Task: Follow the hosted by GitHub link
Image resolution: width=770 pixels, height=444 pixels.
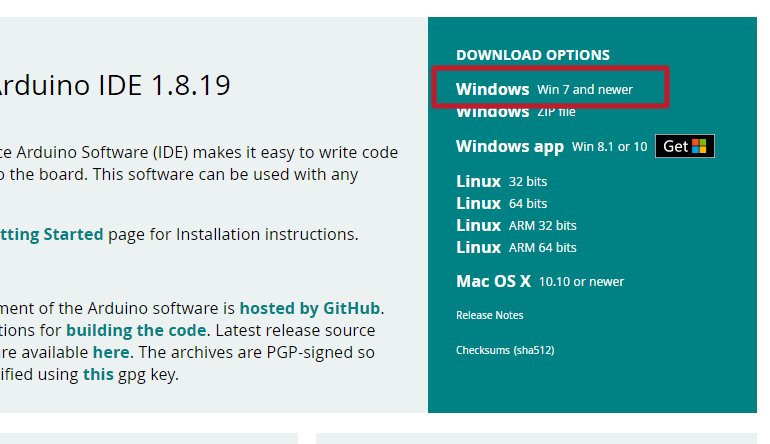Action: pyautogui.click(x=311, y=308)
